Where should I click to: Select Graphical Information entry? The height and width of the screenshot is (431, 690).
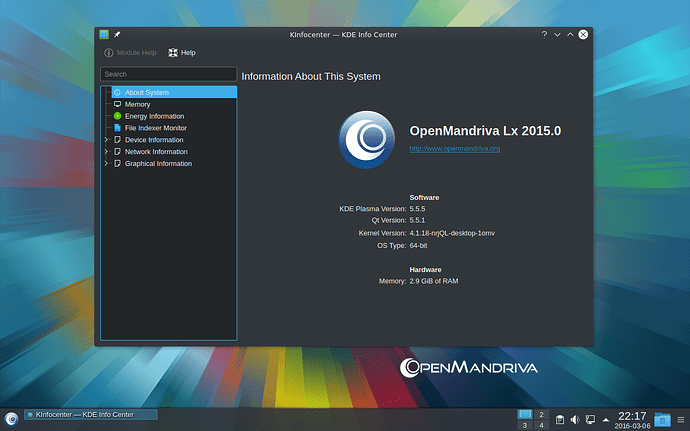(x=158, y=164)
